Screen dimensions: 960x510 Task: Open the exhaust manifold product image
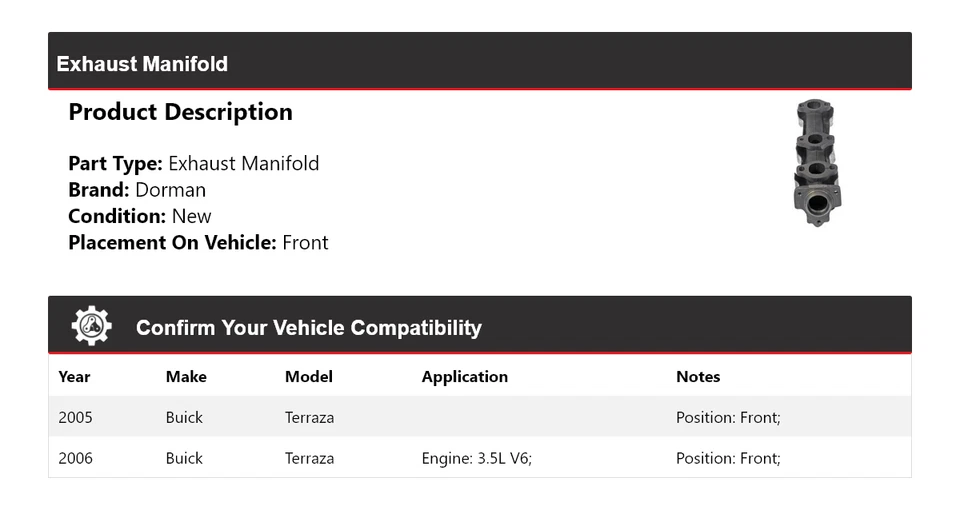(x=816, y=162)
